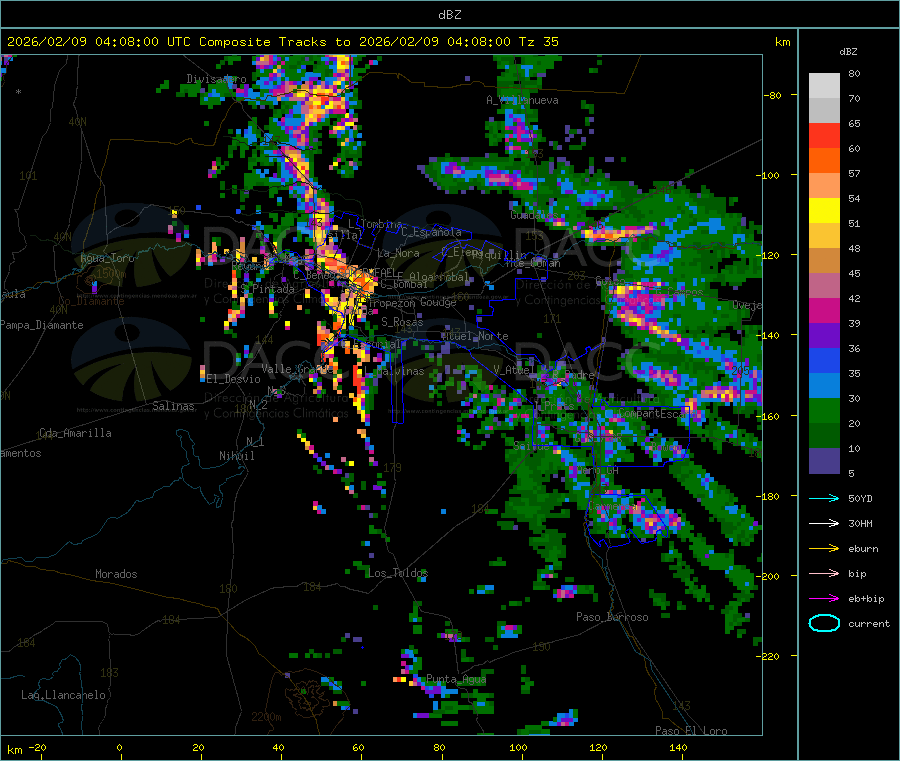Click the '150m' elevation label near Agua_Toro
This screenshot has height=761, width=900.
tap(111, 274)
